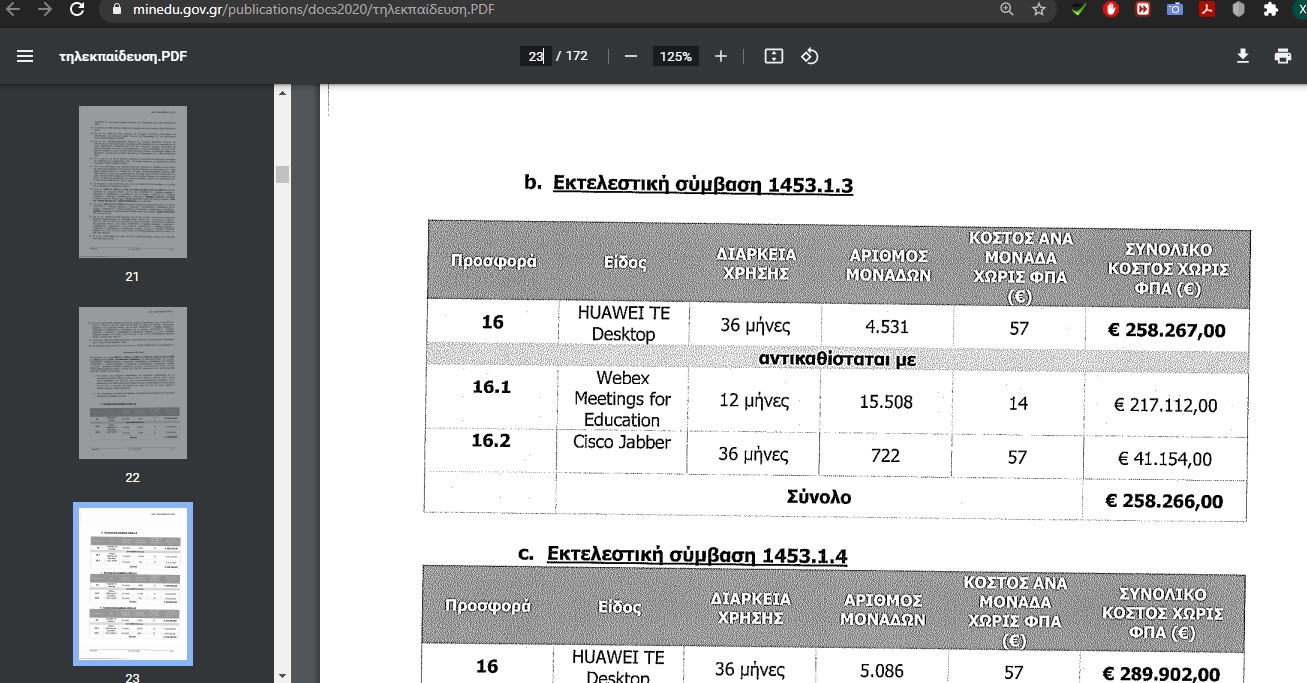Screen dimensions: 1307x683
Task: Click the thumbnail scrollbar up arrow
Action: pos(283,93)
